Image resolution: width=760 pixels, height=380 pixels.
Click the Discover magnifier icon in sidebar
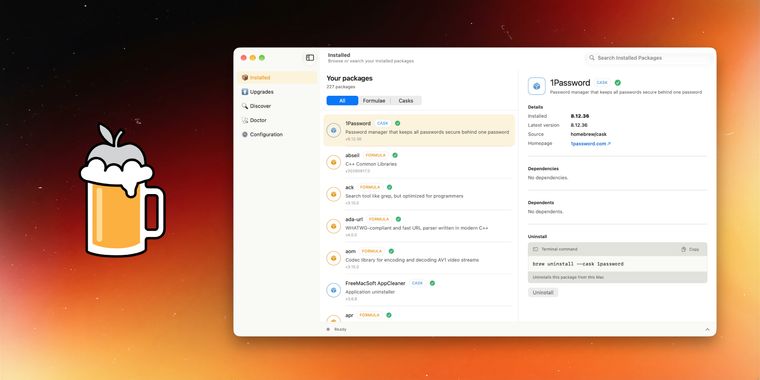tap(245, 106)
